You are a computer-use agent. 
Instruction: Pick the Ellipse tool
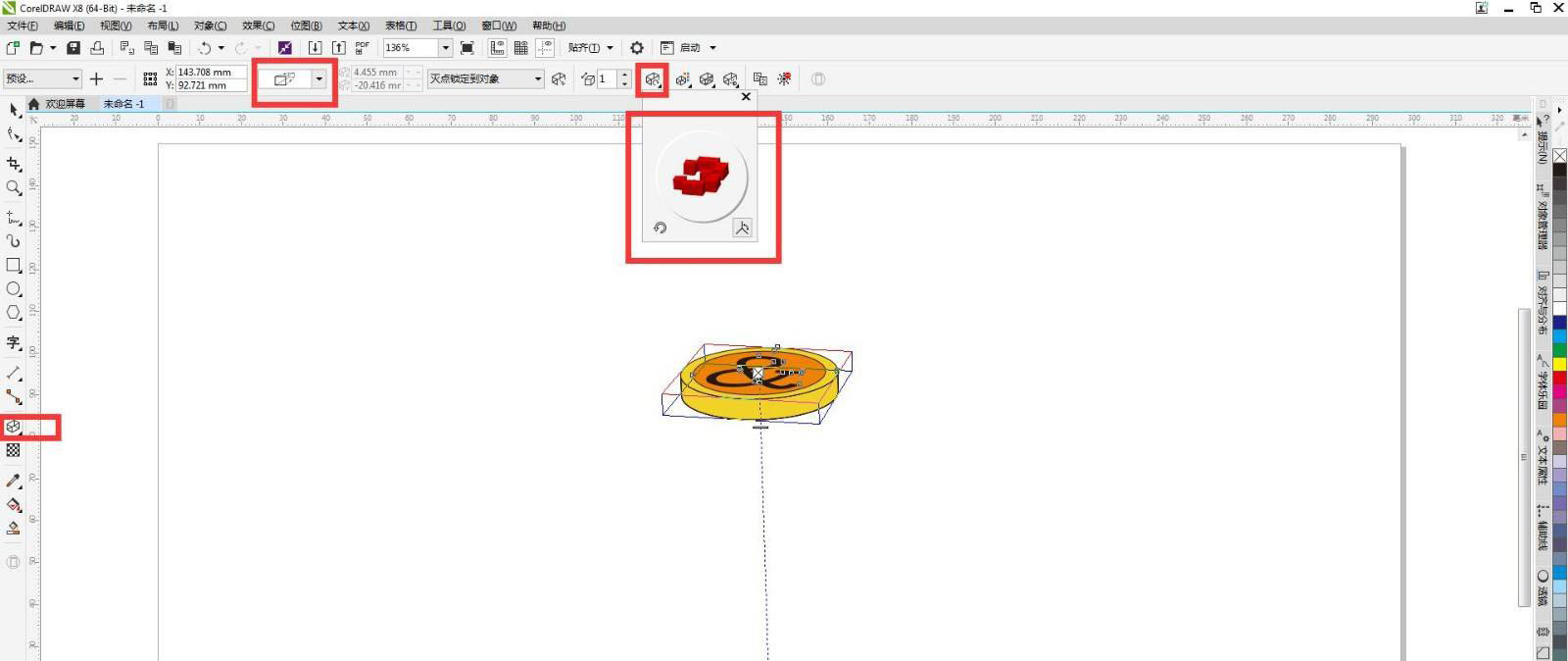[13, 289]
